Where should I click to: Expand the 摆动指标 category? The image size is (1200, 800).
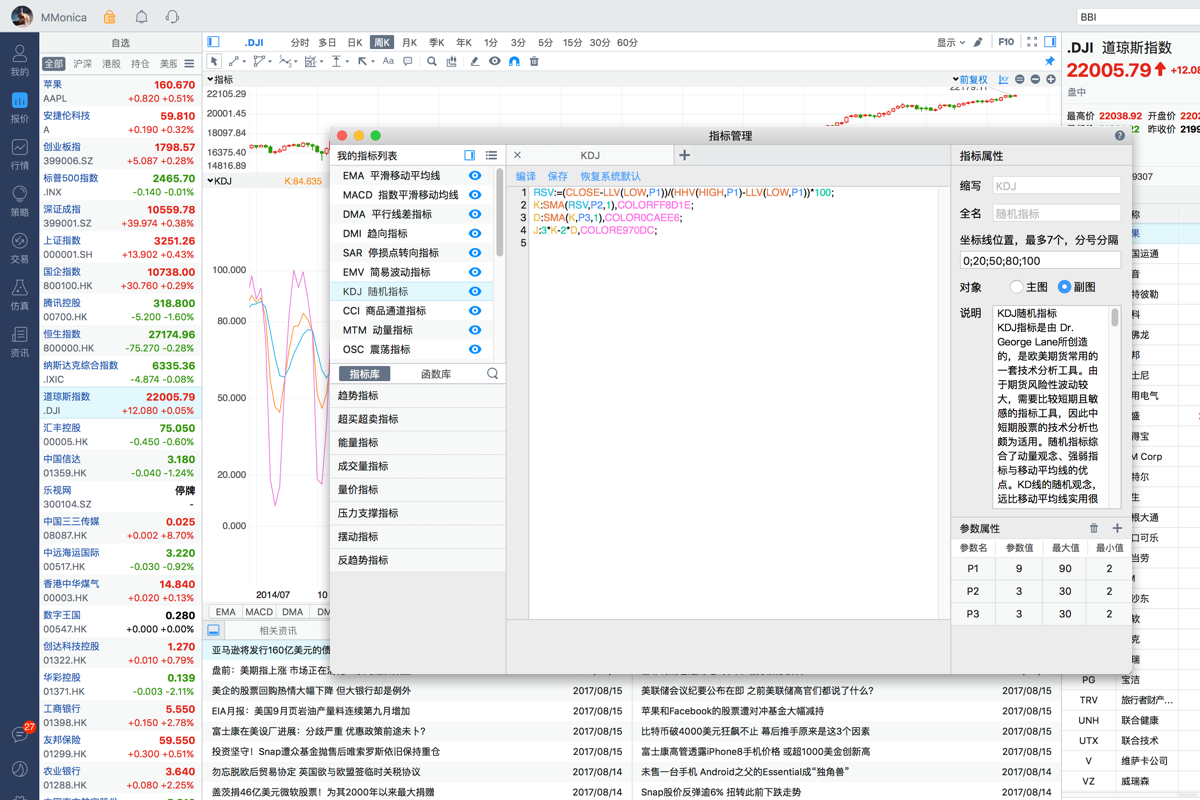pos(418,537)
